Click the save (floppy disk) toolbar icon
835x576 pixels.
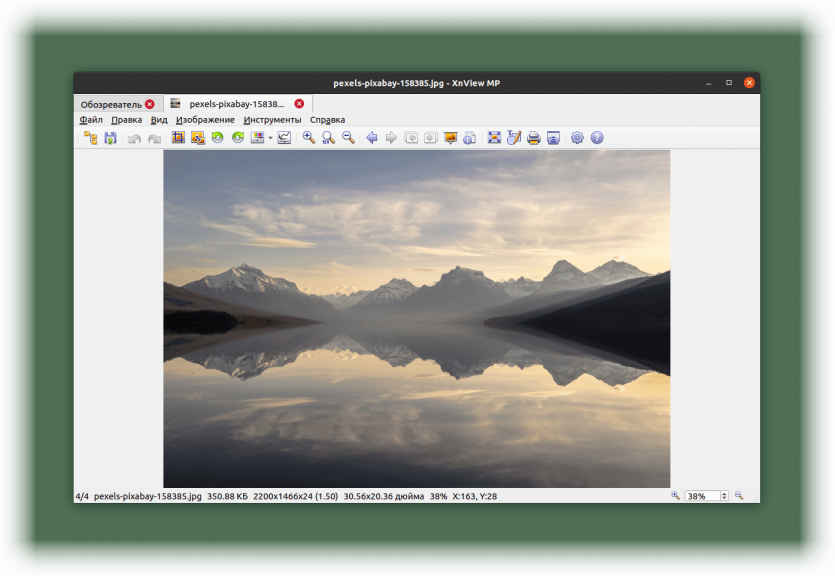point(110,138)
